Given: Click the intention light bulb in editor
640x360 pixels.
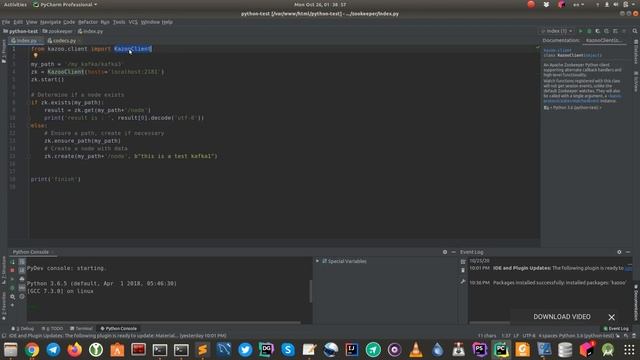Looking at the screenshot, I should pyautogui.click(x=36, y=56).
